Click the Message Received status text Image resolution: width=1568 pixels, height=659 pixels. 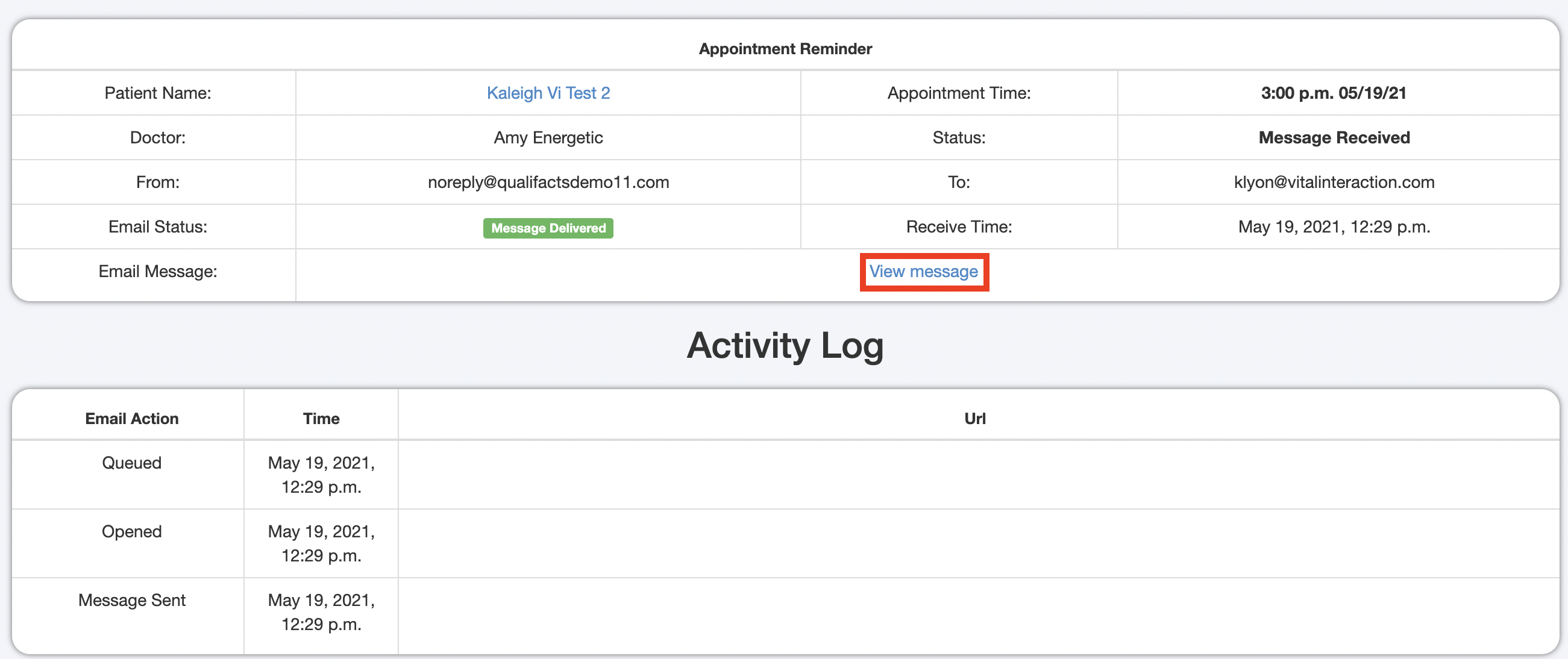(x=1333, y=137)
